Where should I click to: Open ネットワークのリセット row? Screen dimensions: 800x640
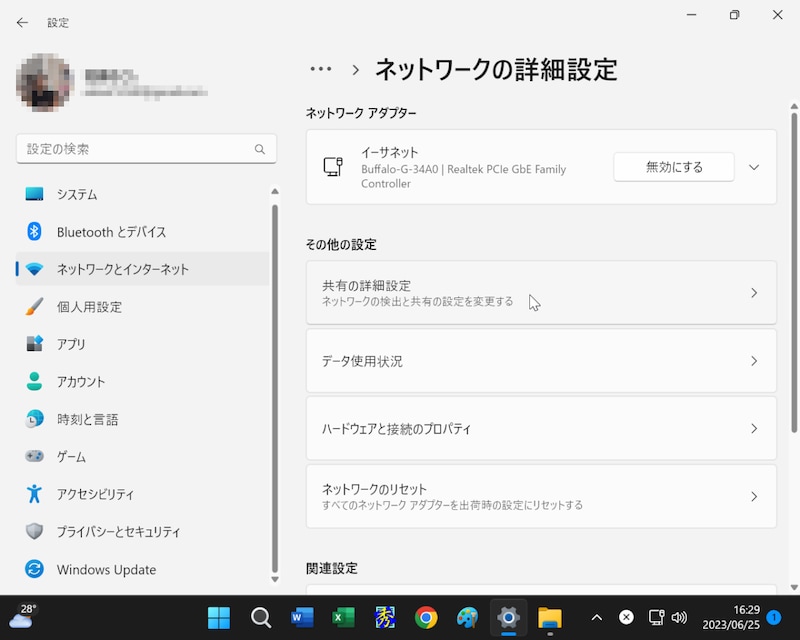click(540, 496)
